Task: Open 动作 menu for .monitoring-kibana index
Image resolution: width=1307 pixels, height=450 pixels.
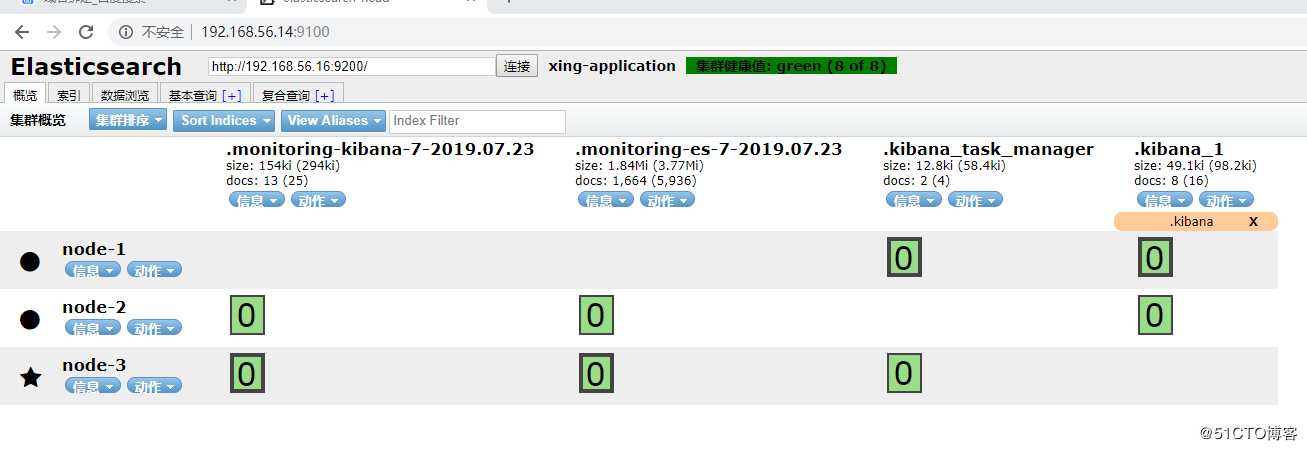Action: point(318,200)
